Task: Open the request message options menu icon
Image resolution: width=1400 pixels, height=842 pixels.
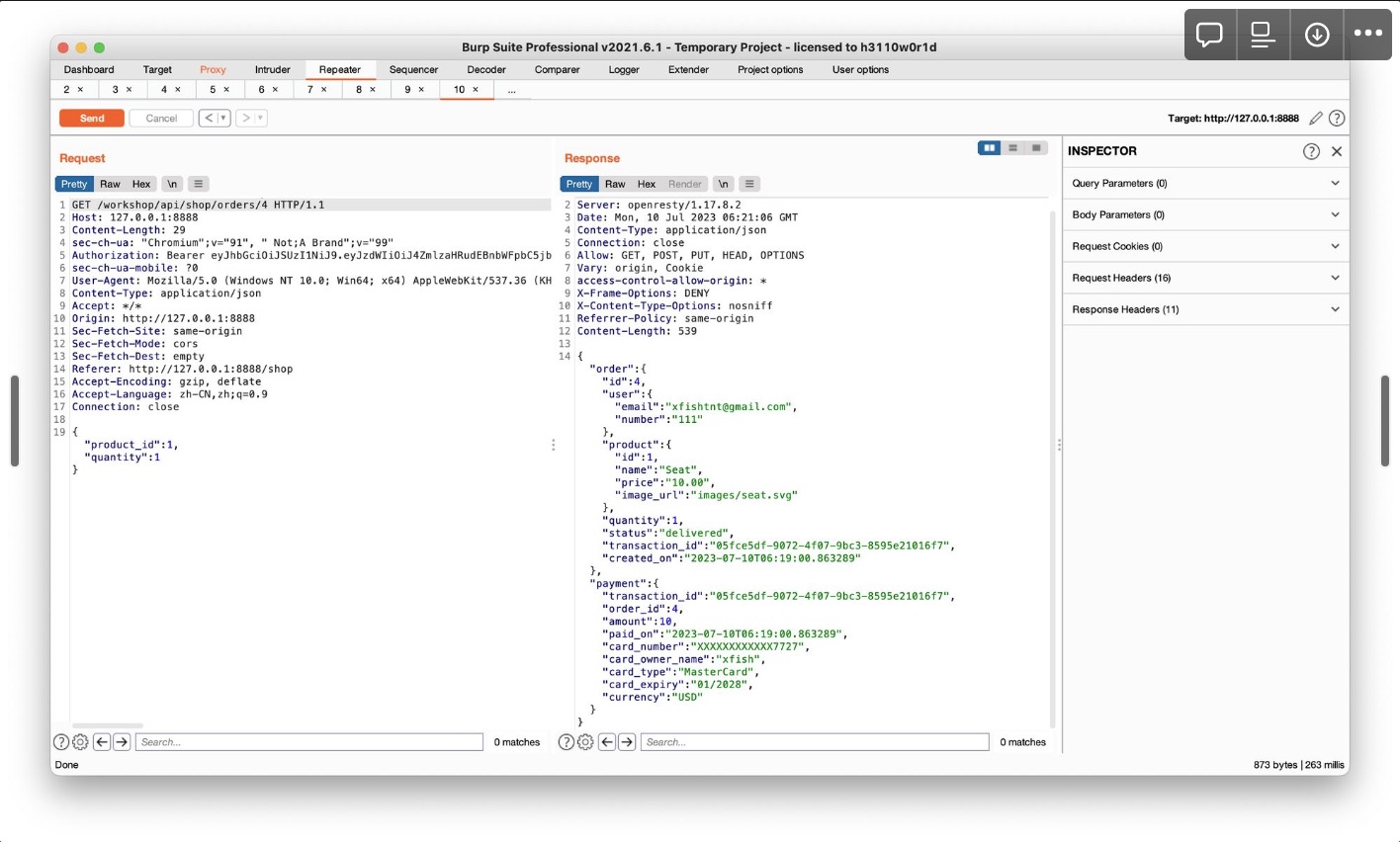Action: coord(199,184)
